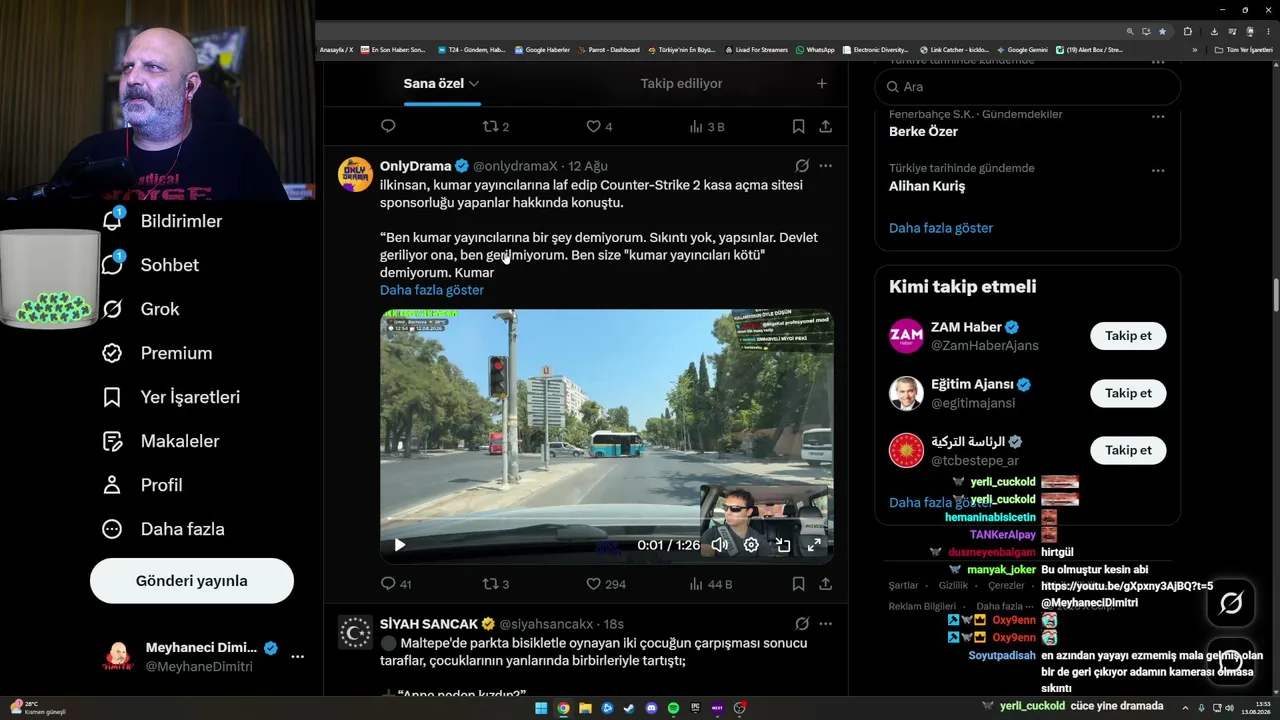Image resolution: width=1280 pixels, height=720 pixels.
Task: Open the Livad For Streamers bookmark
Action: coord(757,50)
